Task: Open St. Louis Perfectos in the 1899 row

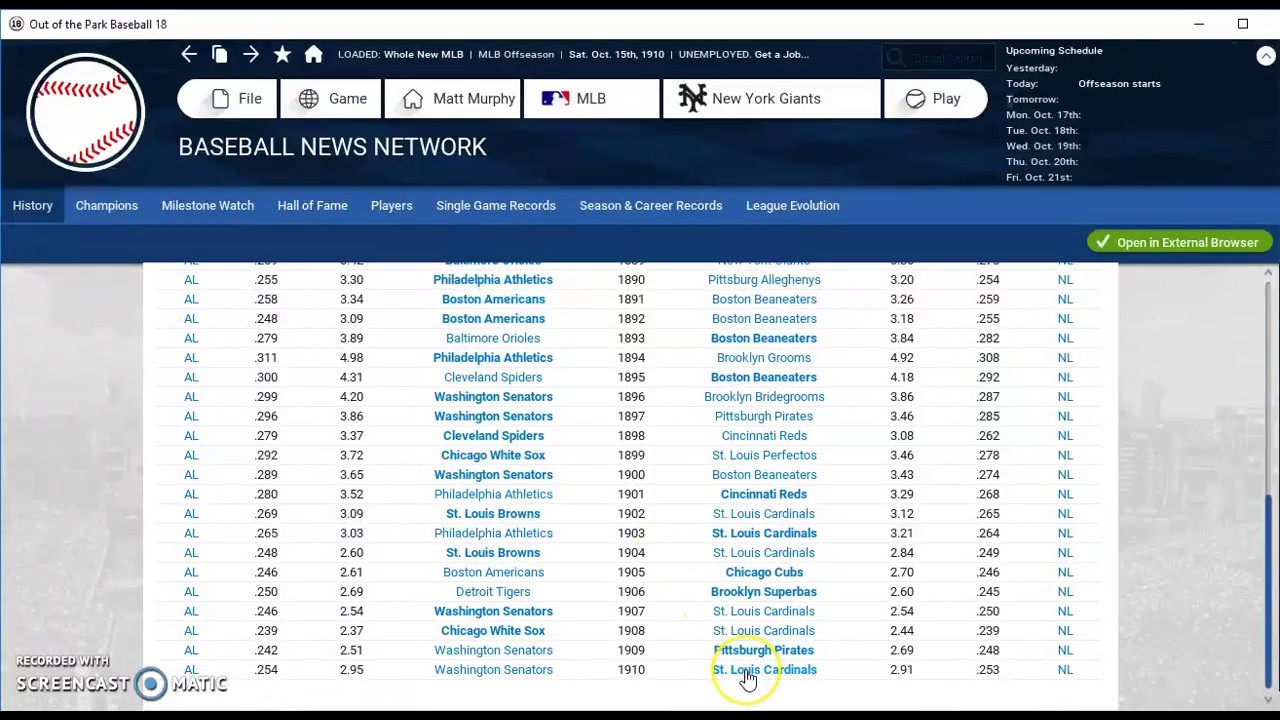Action: coord(764,455)
